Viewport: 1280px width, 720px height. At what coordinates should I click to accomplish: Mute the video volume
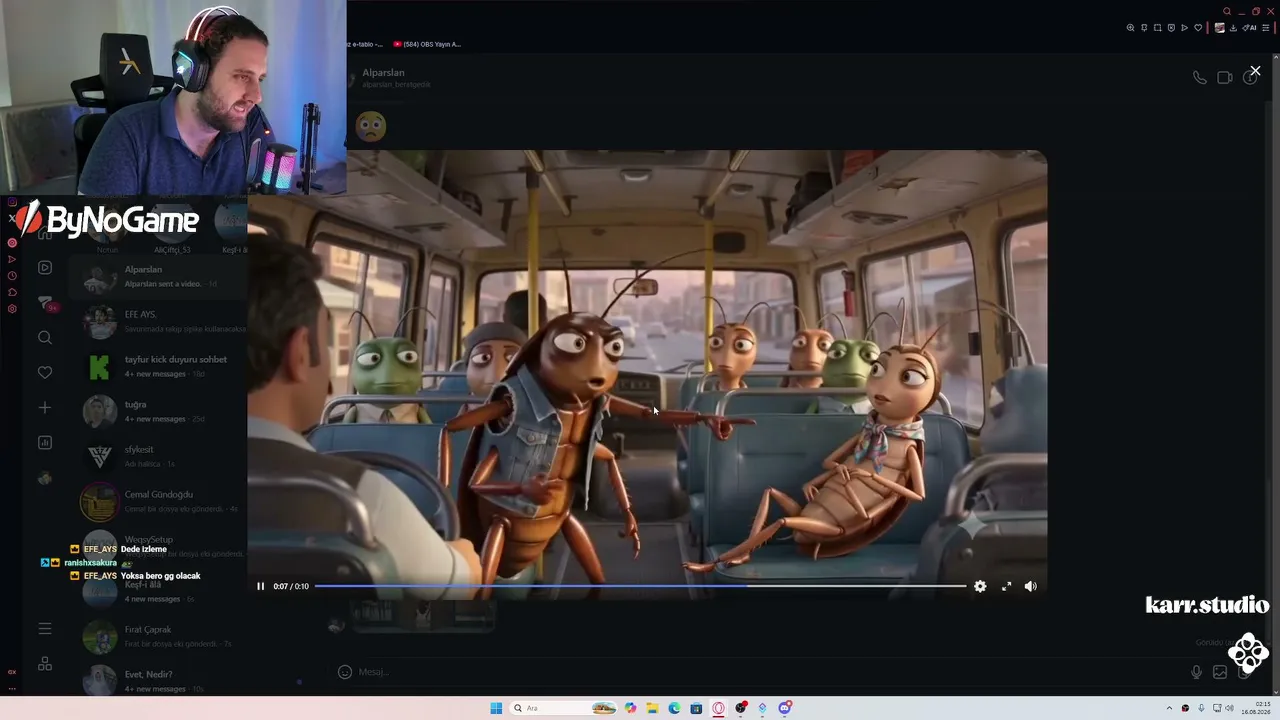click(1031, 586)
